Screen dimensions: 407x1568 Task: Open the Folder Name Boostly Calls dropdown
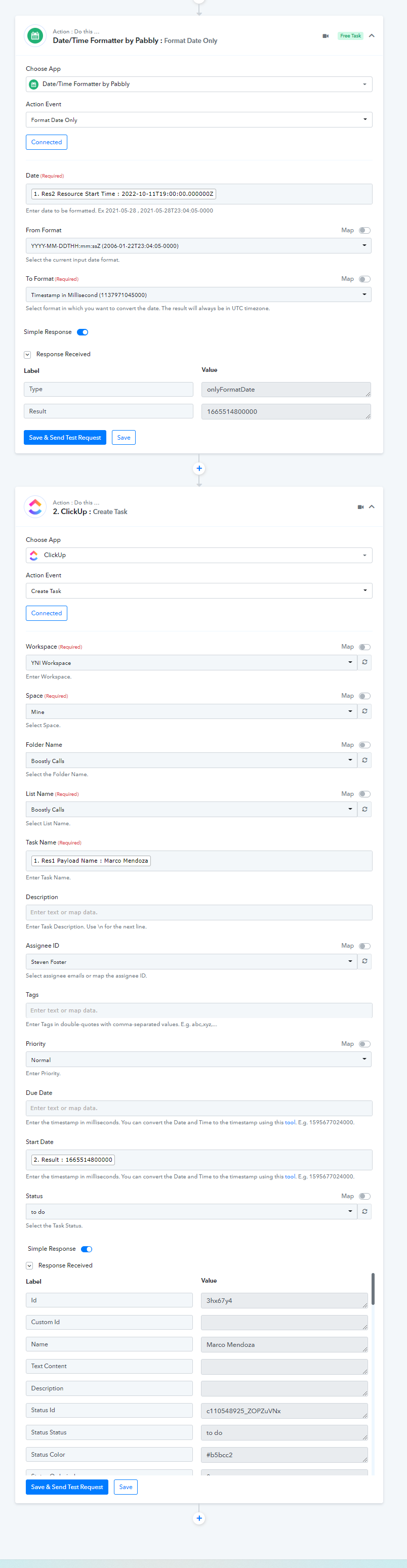(191, 761)
